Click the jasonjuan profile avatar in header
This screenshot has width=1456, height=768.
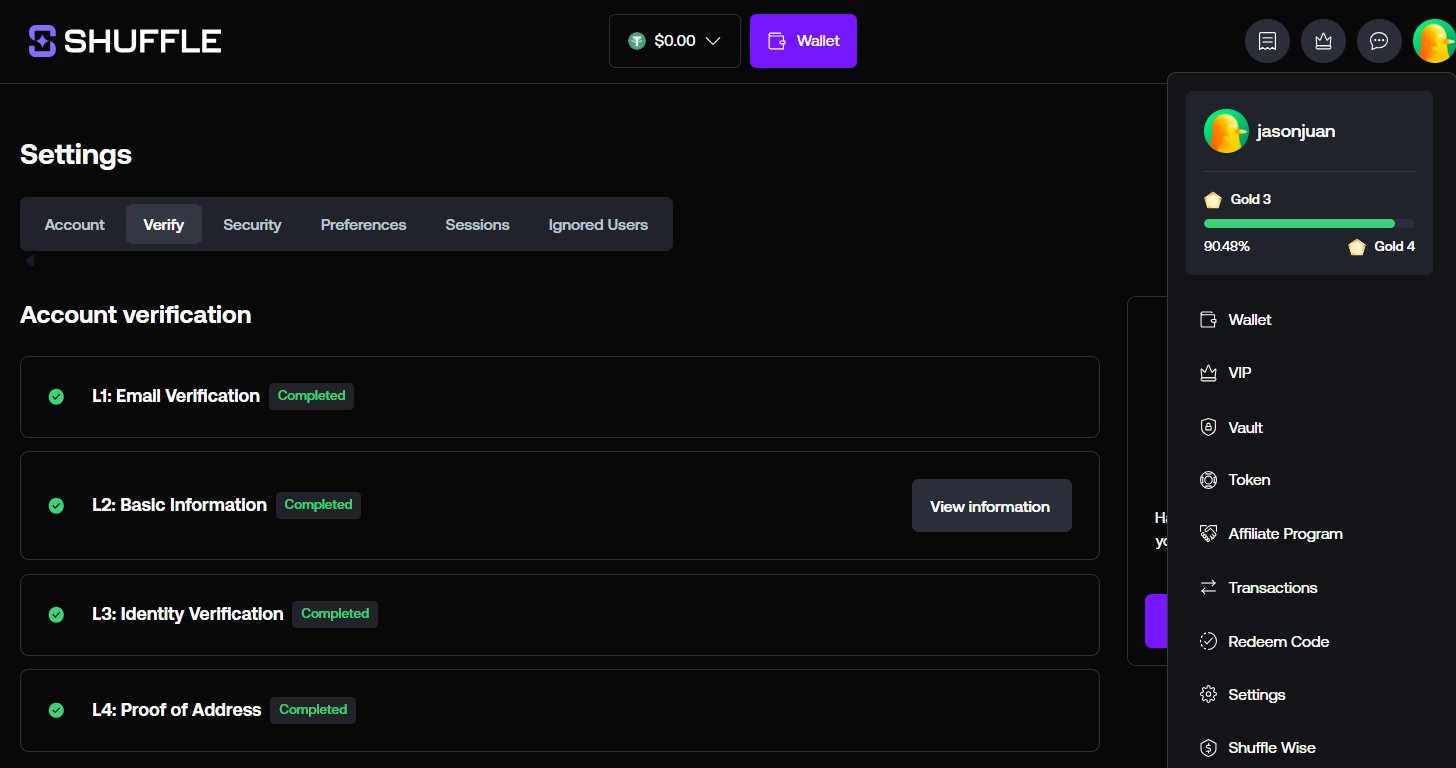click(1434, 41)
